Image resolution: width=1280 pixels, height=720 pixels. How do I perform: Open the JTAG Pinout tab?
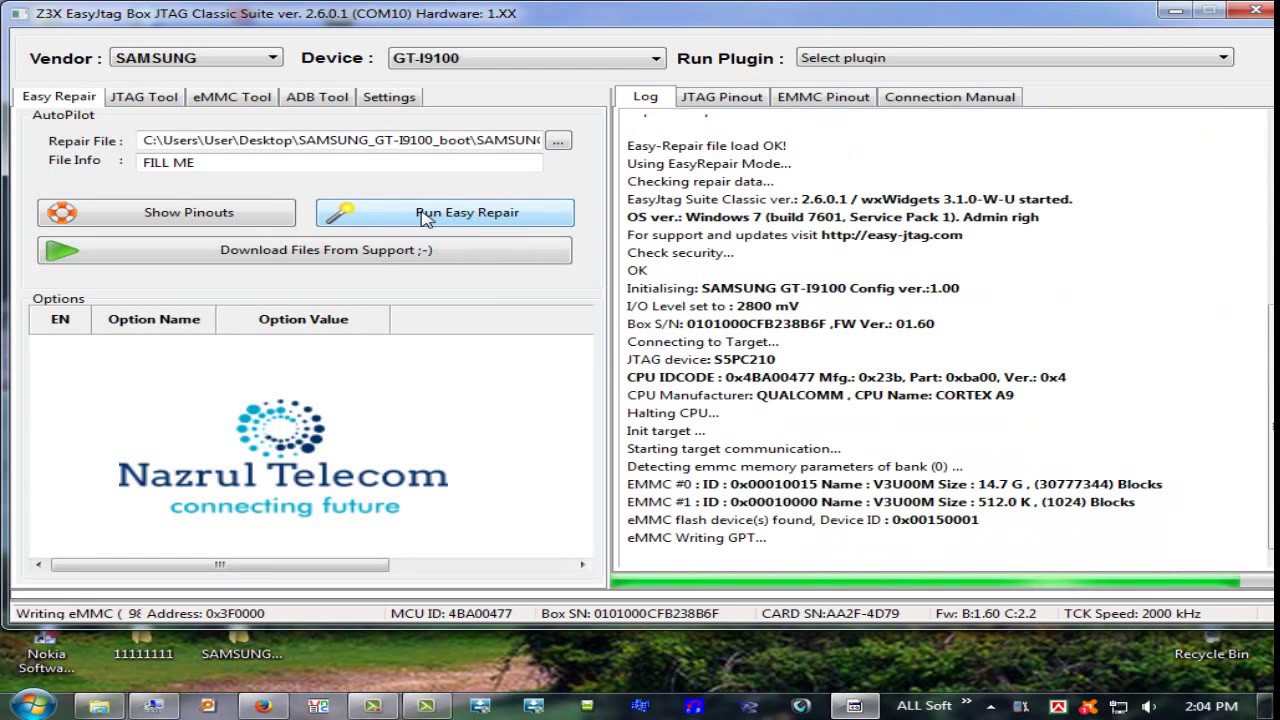721,97
